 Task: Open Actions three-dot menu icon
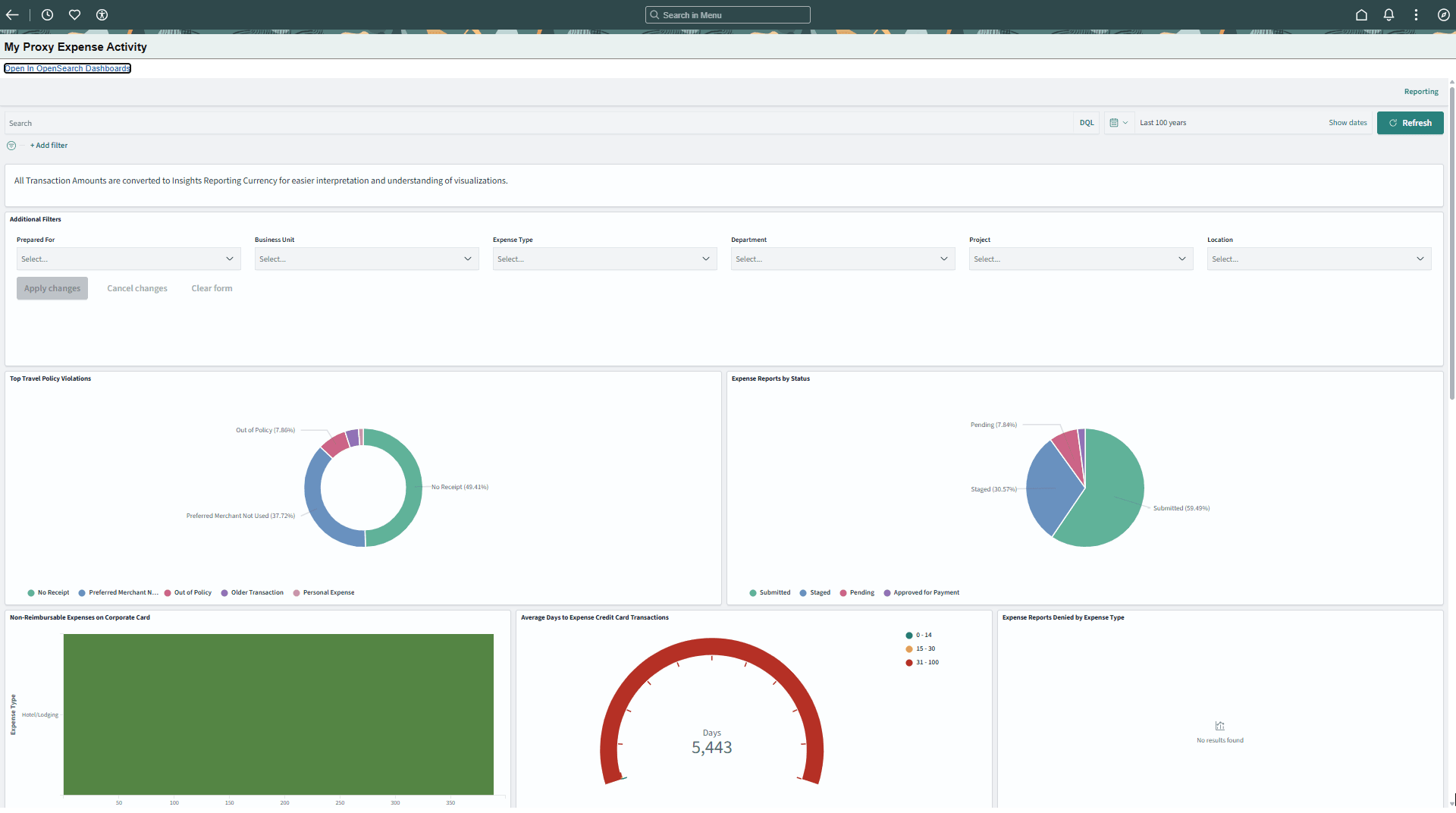[x=1416, y=14]
